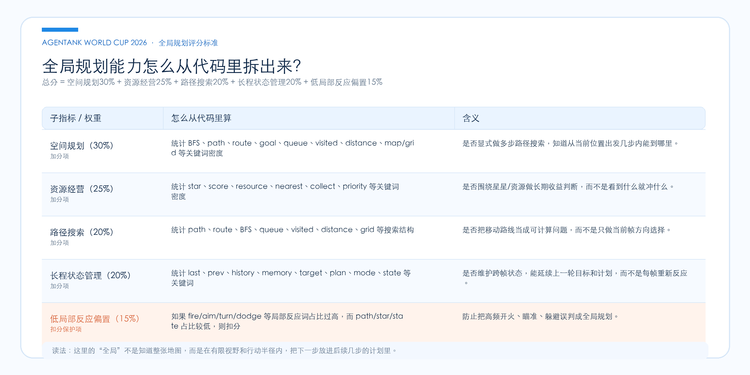Select the 资源经营（25%）row label

tap(82, 189)
